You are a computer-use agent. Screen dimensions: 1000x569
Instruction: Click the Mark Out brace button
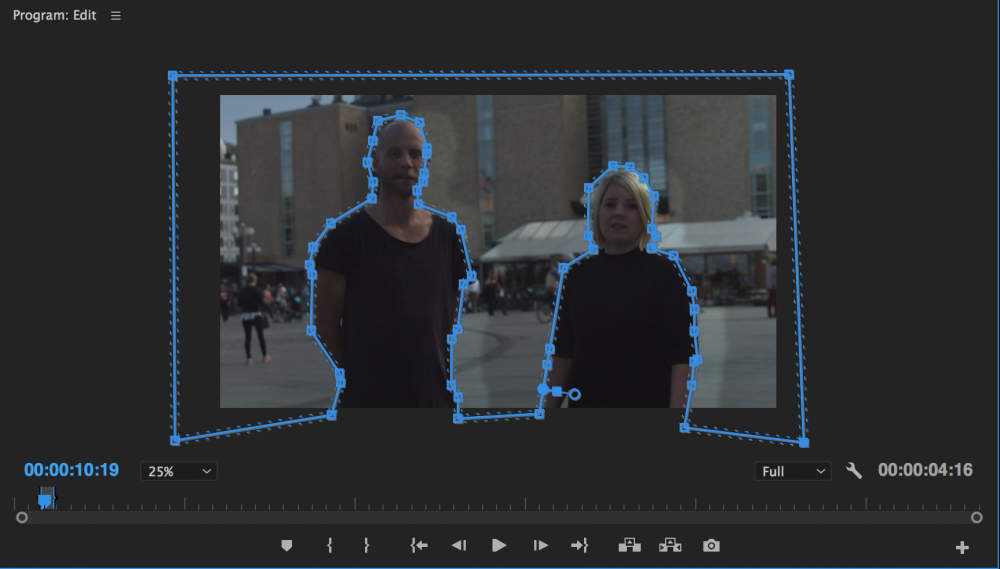367,545
